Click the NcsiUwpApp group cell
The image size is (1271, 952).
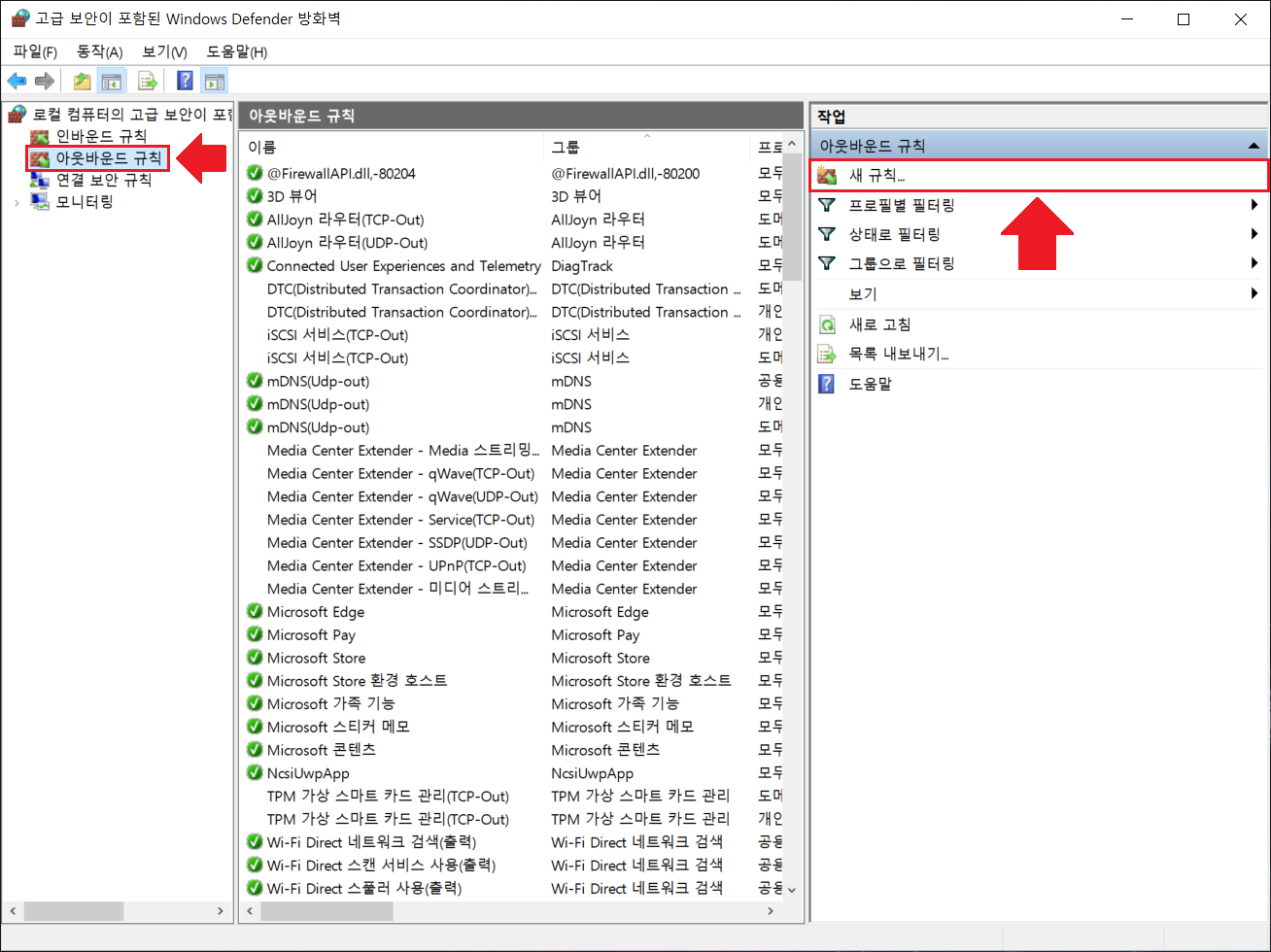click(x=593, y=774)
